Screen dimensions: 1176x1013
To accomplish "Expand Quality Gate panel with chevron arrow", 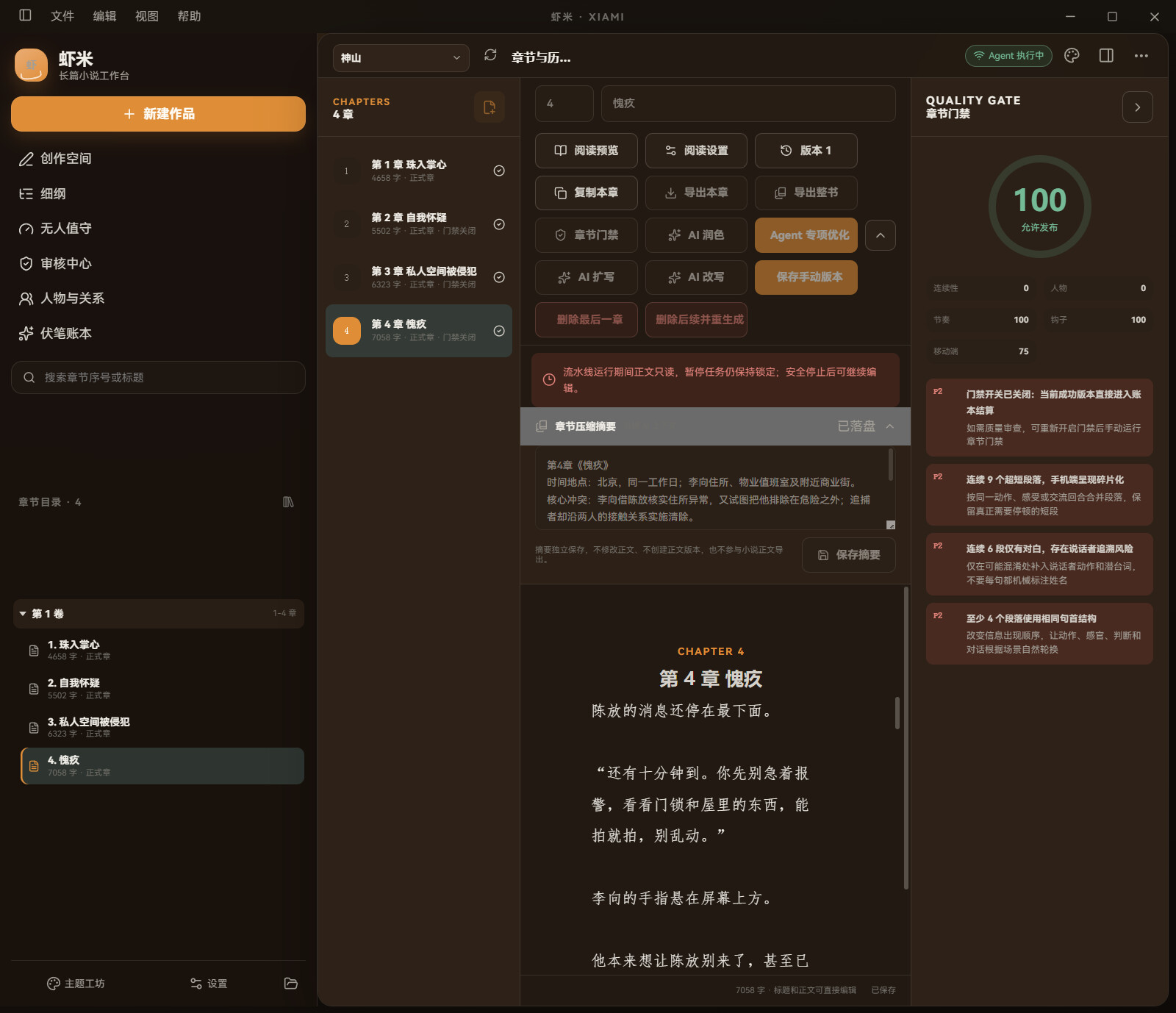I will click(1138, 107).
